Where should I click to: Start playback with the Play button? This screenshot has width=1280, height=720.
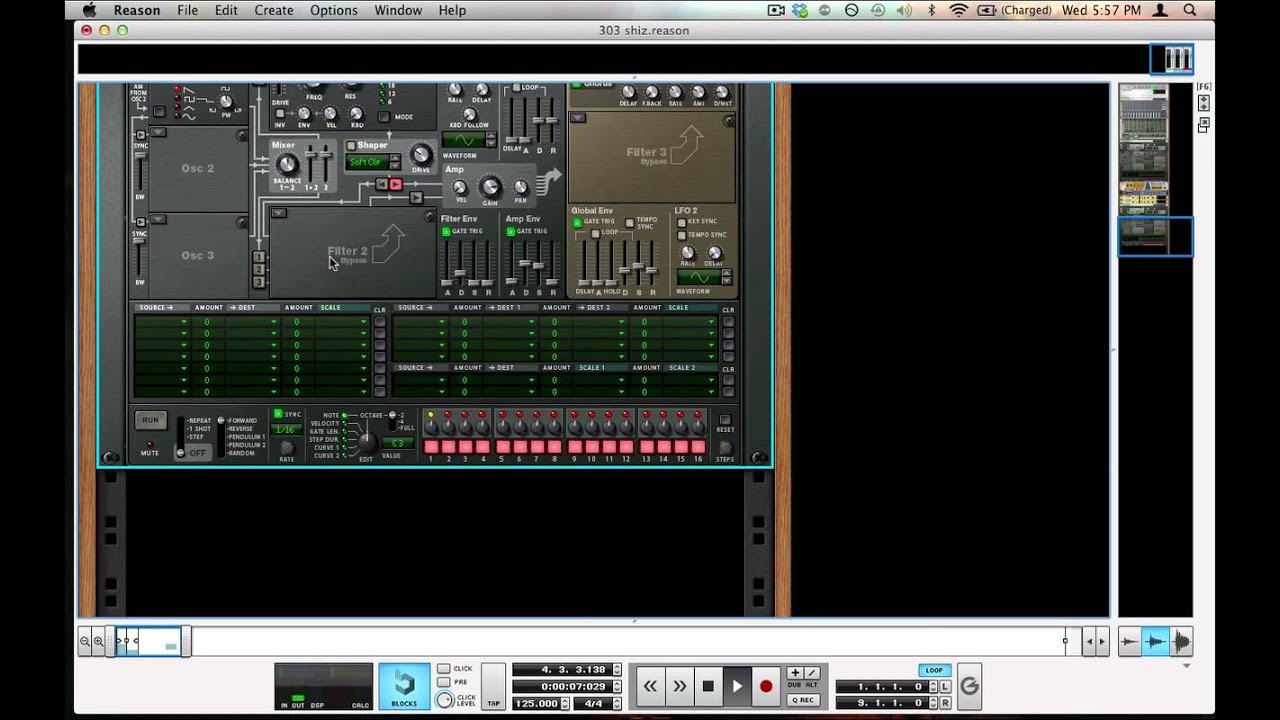coord(737,686)
